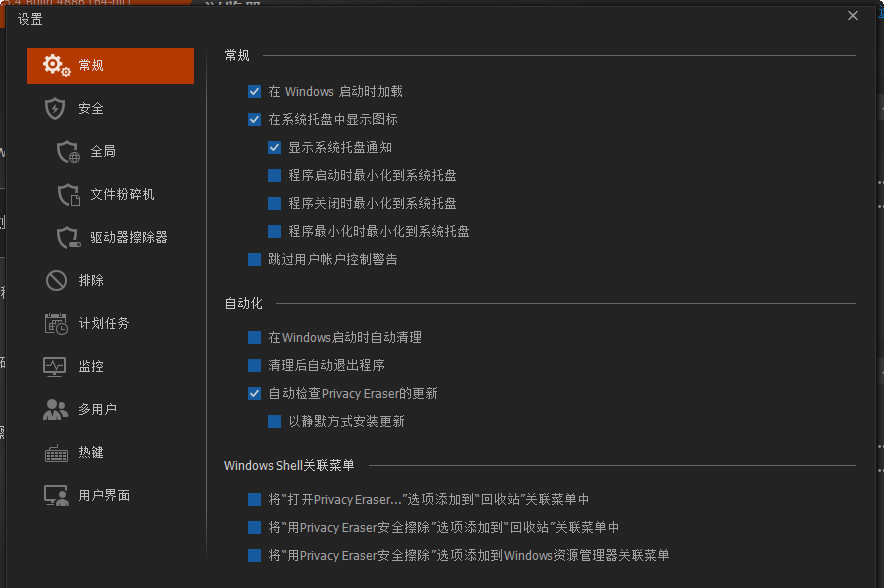Uncheck 自动检查Privacy Eraser的更新
The width and height of the screenshot is (884, 588).
pos(254,393)
